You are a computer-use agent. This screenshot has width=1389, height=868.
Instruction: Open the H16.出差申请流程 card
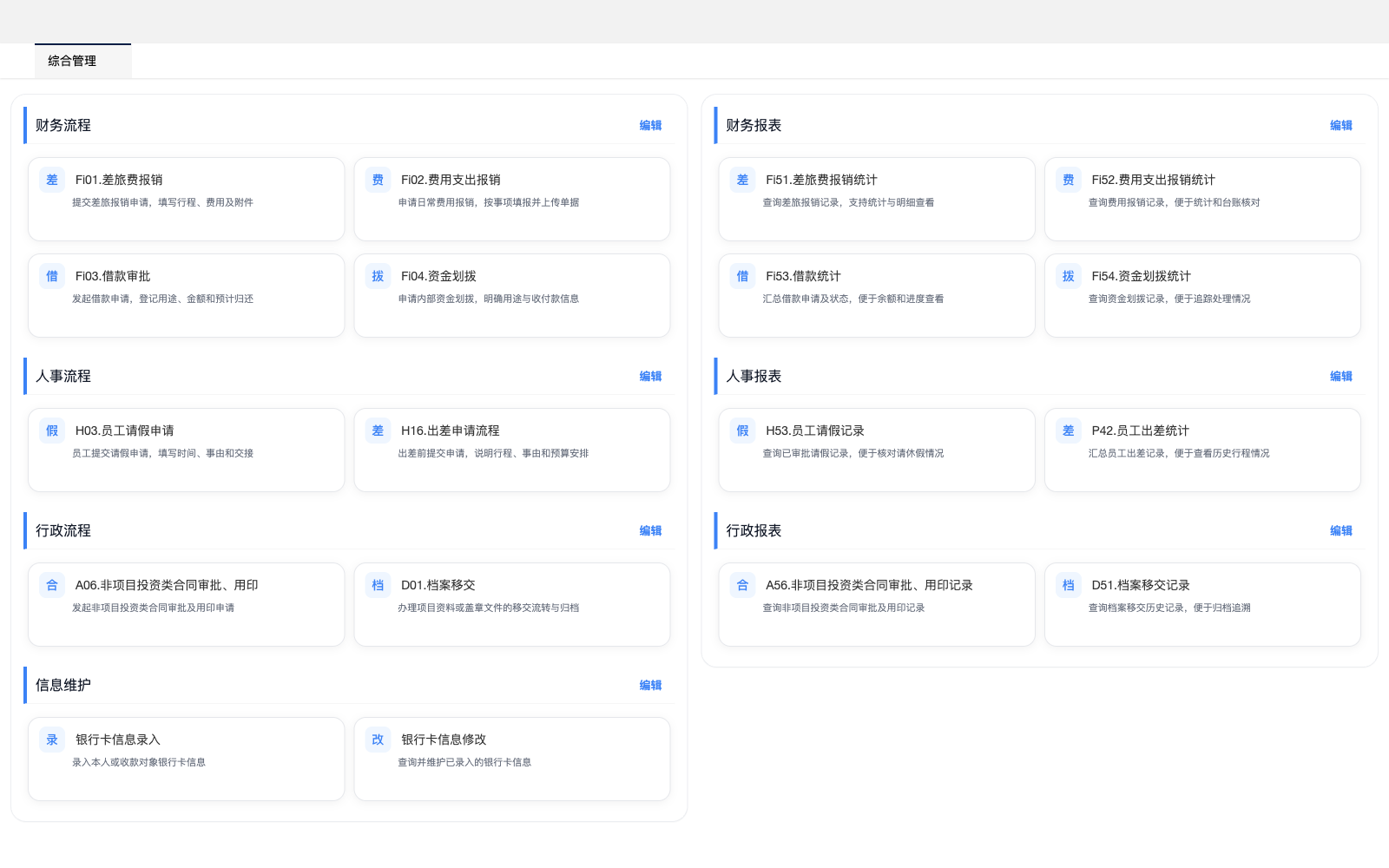(511, 449)
